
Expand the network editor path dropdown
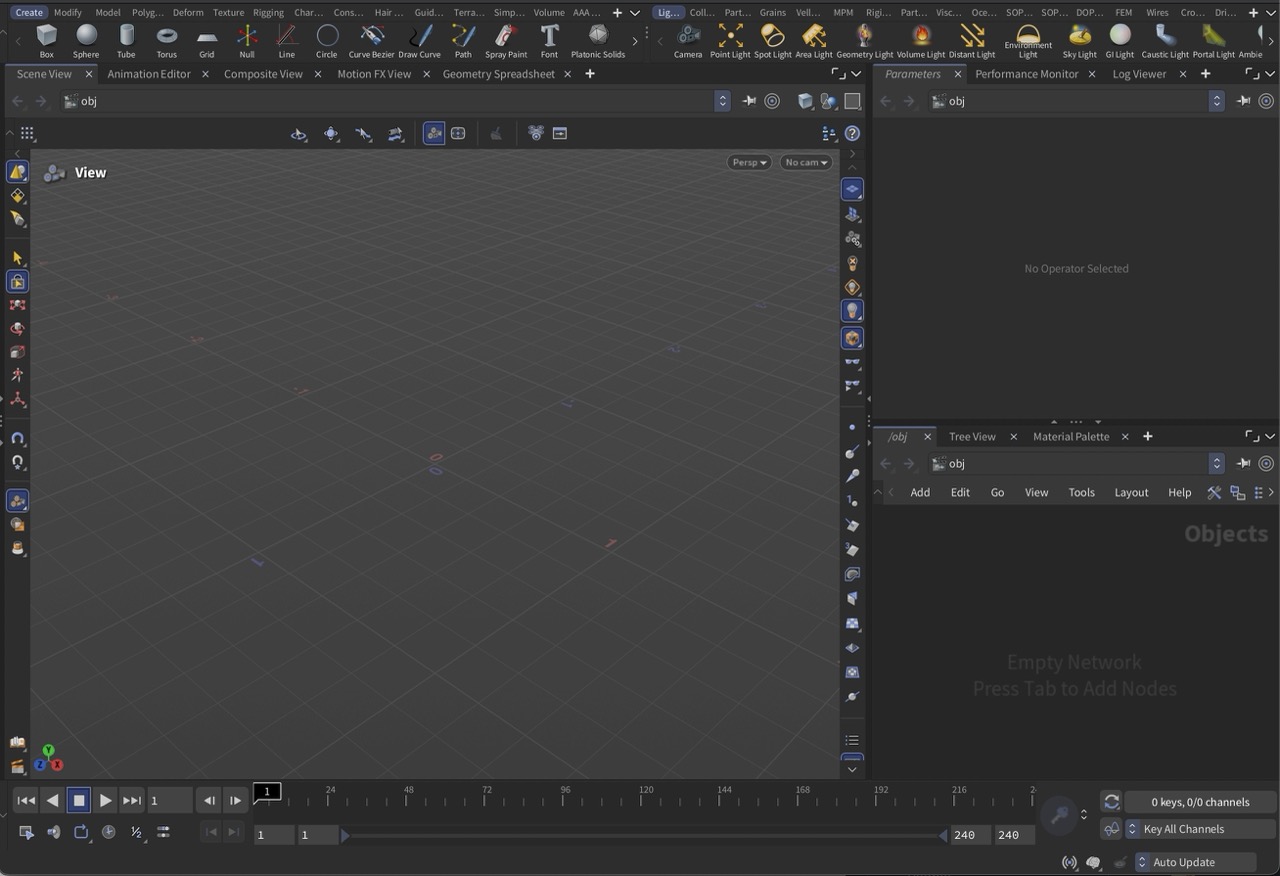tap(1217, 464)
